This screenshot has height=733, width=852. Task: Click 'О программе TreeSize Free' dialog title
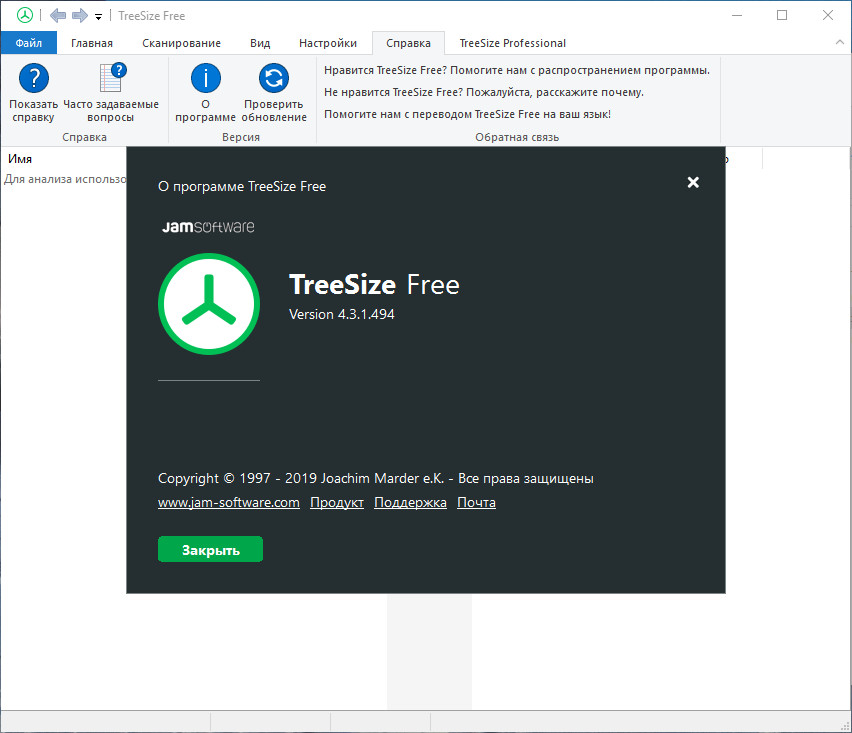[x=242, y=186]
